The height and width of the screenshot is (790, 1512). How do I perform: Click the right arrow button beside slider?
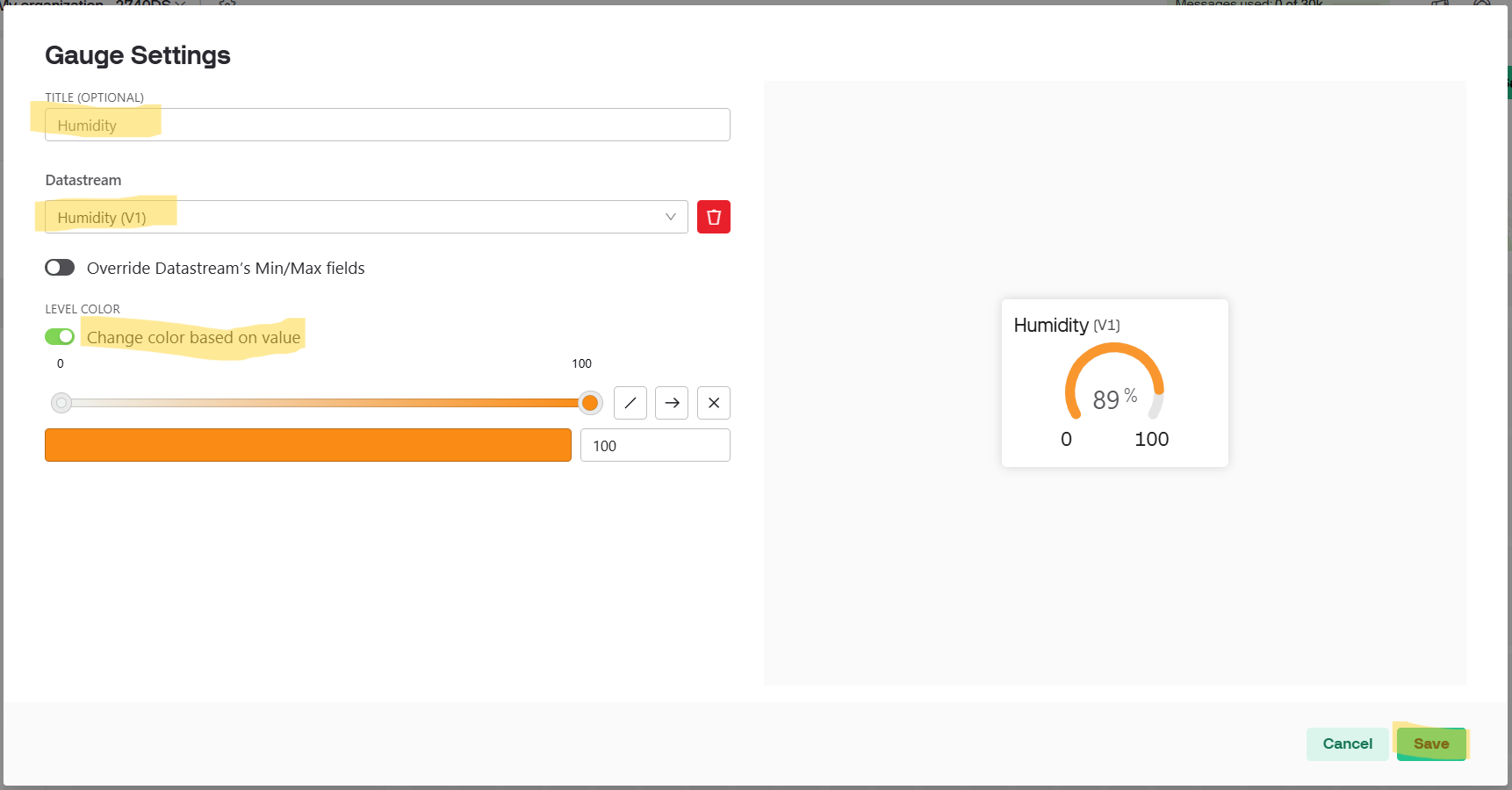click(672, 403)
